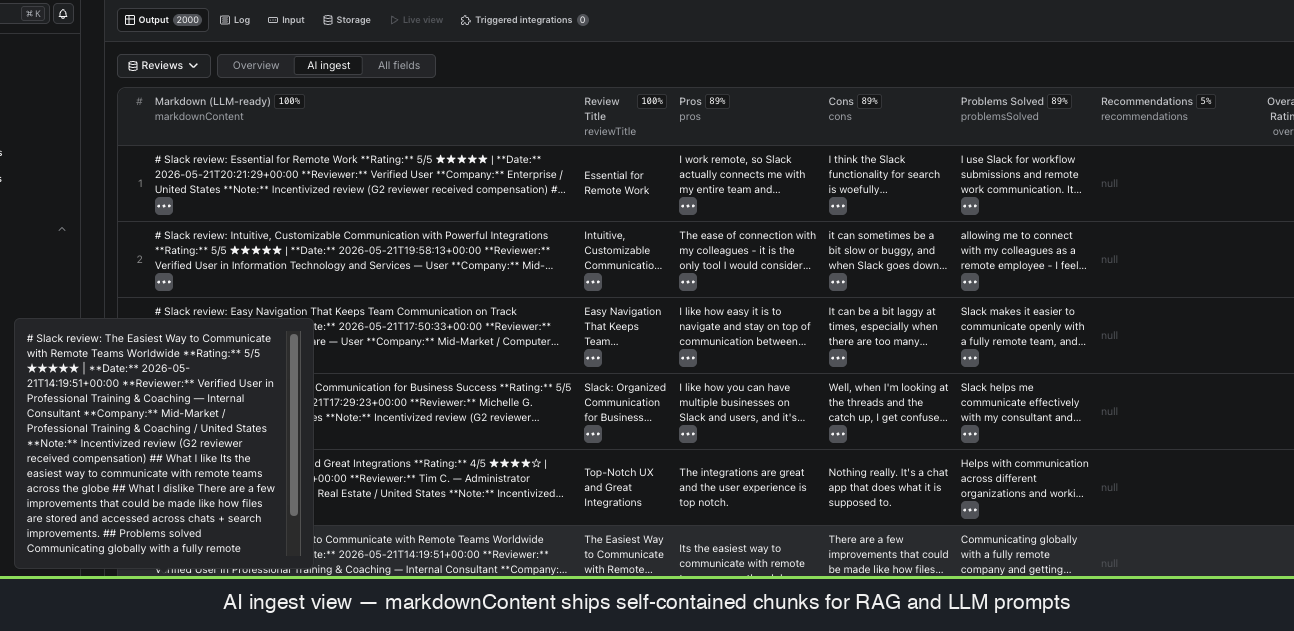
Task: Expand problems cell 'I use Slack for workflow'
Action: [x=970, y=206]
